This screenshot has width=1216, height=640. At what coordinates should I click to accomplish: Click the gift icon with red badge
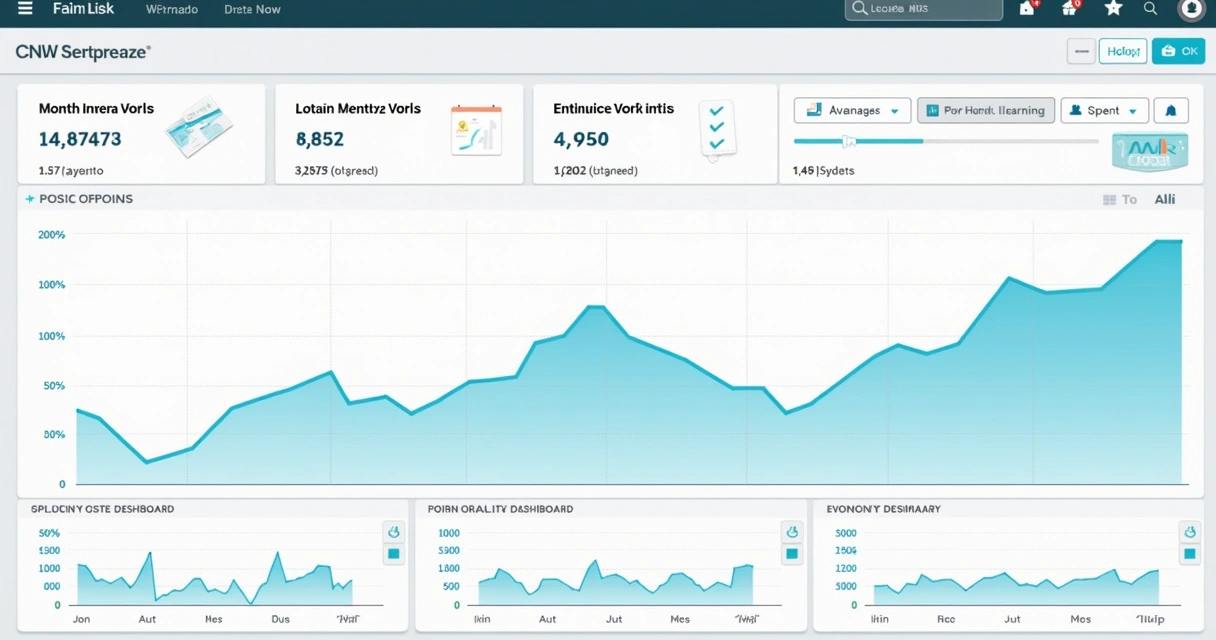[1068, 9]
